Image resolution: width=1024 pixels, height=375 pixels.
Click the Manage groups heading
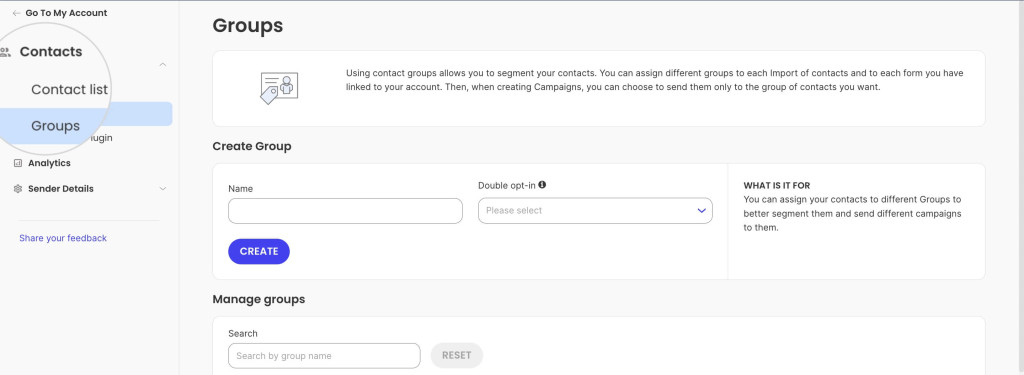pyautogui.click(x=259, y=300)
